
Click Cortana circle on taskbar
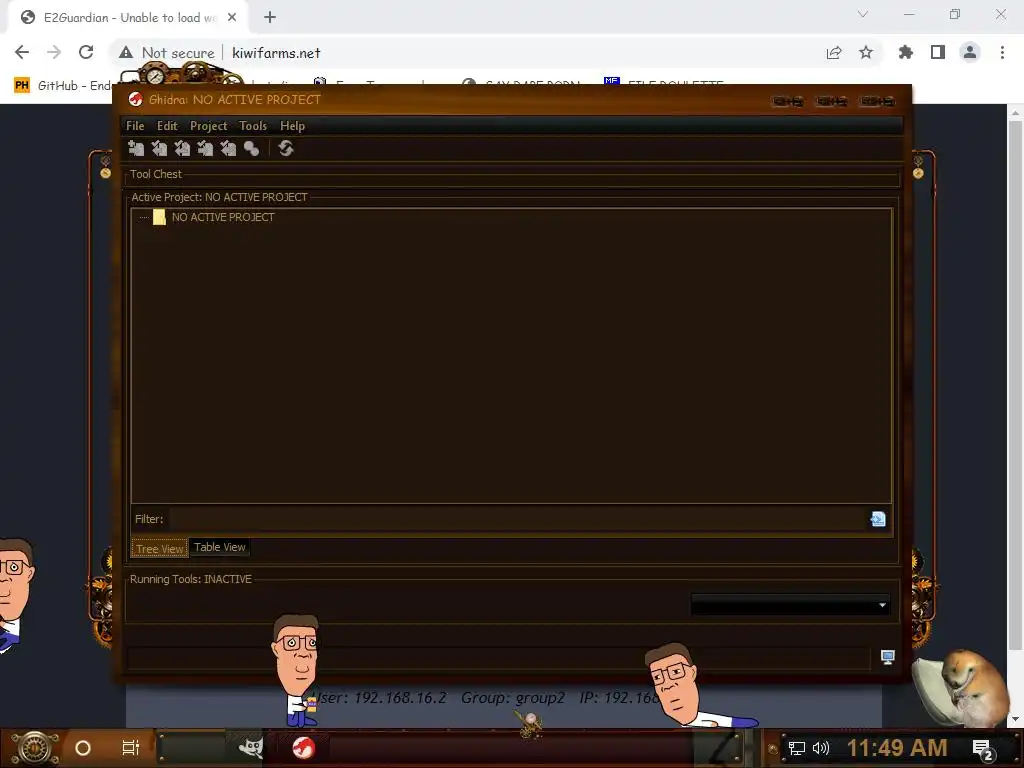click(x=83, y=748)
